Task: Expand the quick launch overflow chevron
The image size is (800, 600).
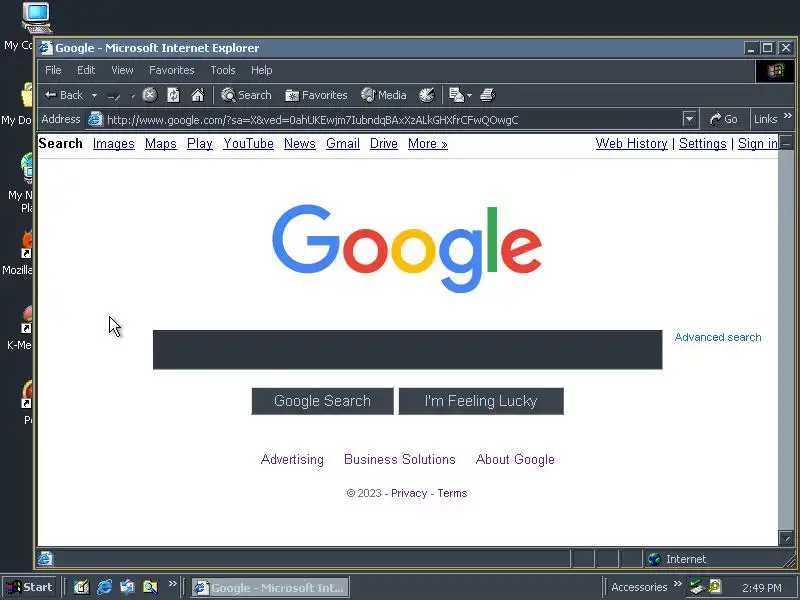Action: click(173, 584)
